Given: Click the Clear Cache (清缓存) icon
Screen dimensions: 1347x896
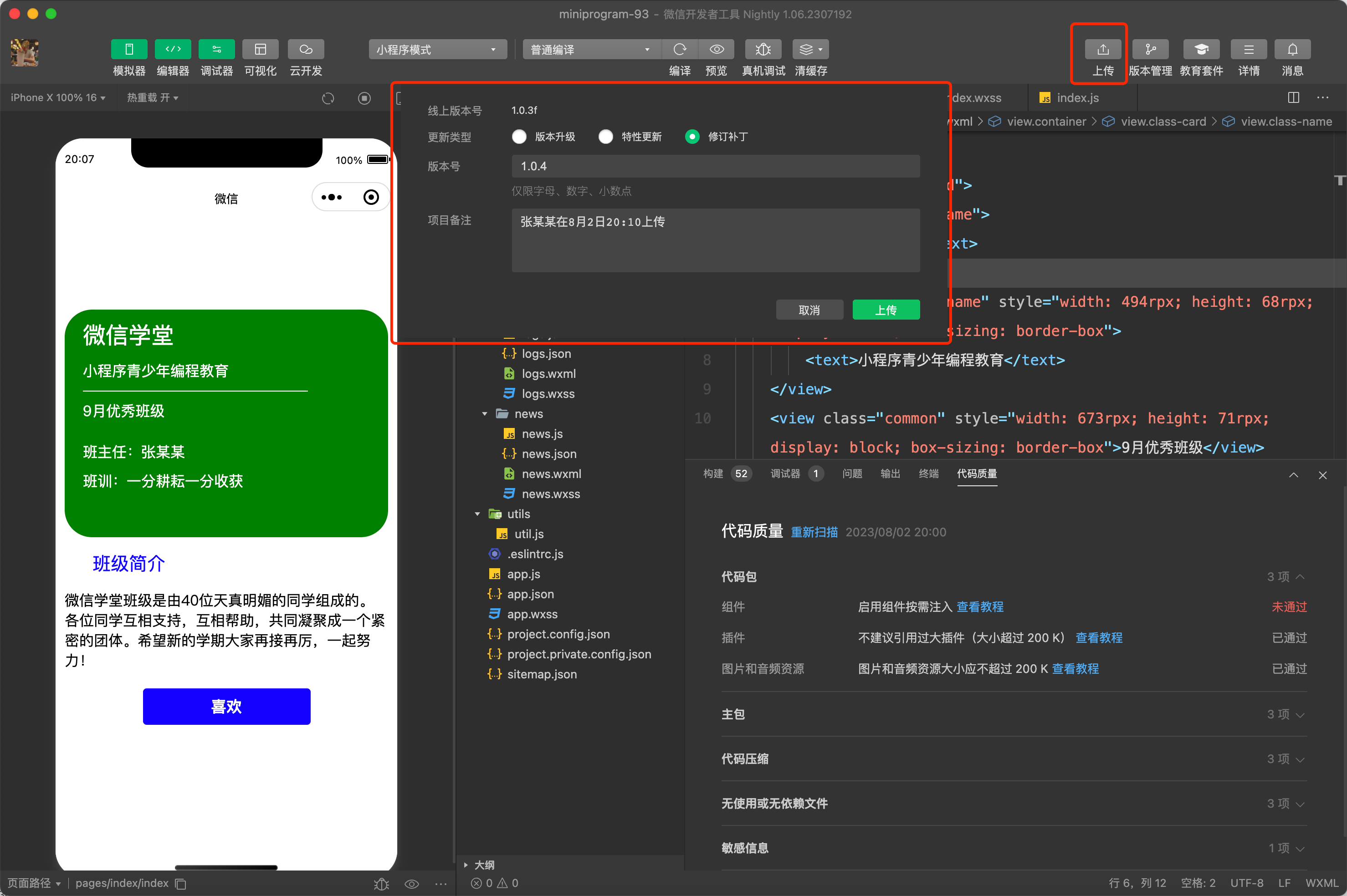Looking at the screenshot, I should click(x=811, y=49).
